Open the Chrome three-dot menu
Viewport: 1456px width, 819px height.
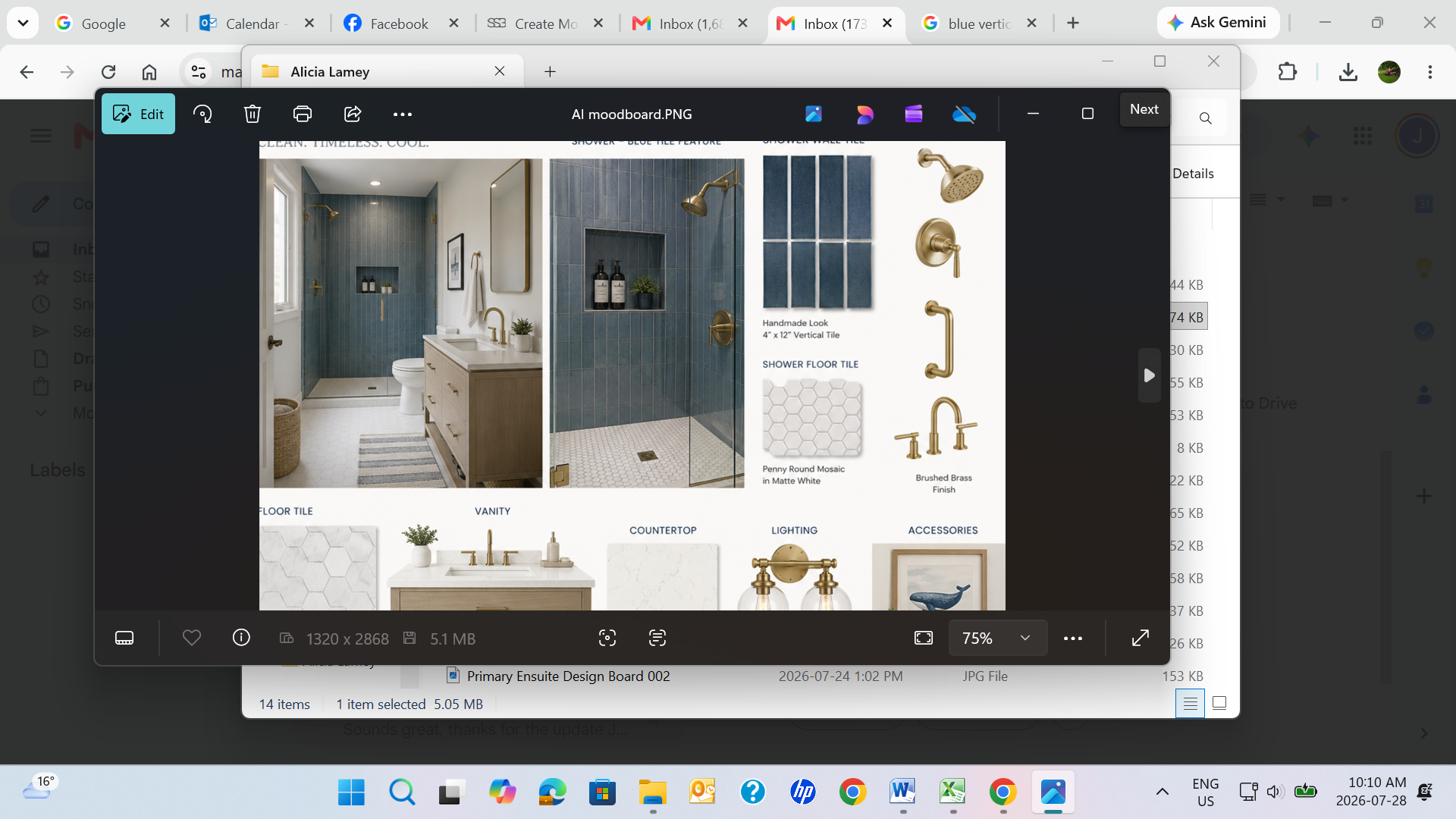point(1430,72)
